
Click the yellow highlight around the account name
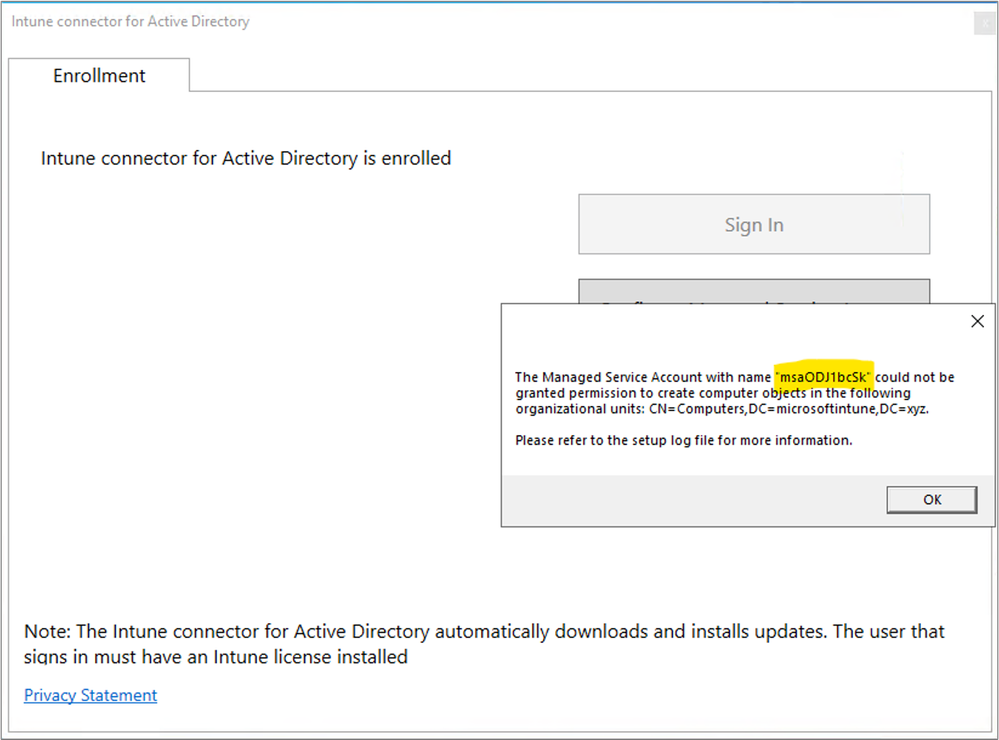(823, 374)
